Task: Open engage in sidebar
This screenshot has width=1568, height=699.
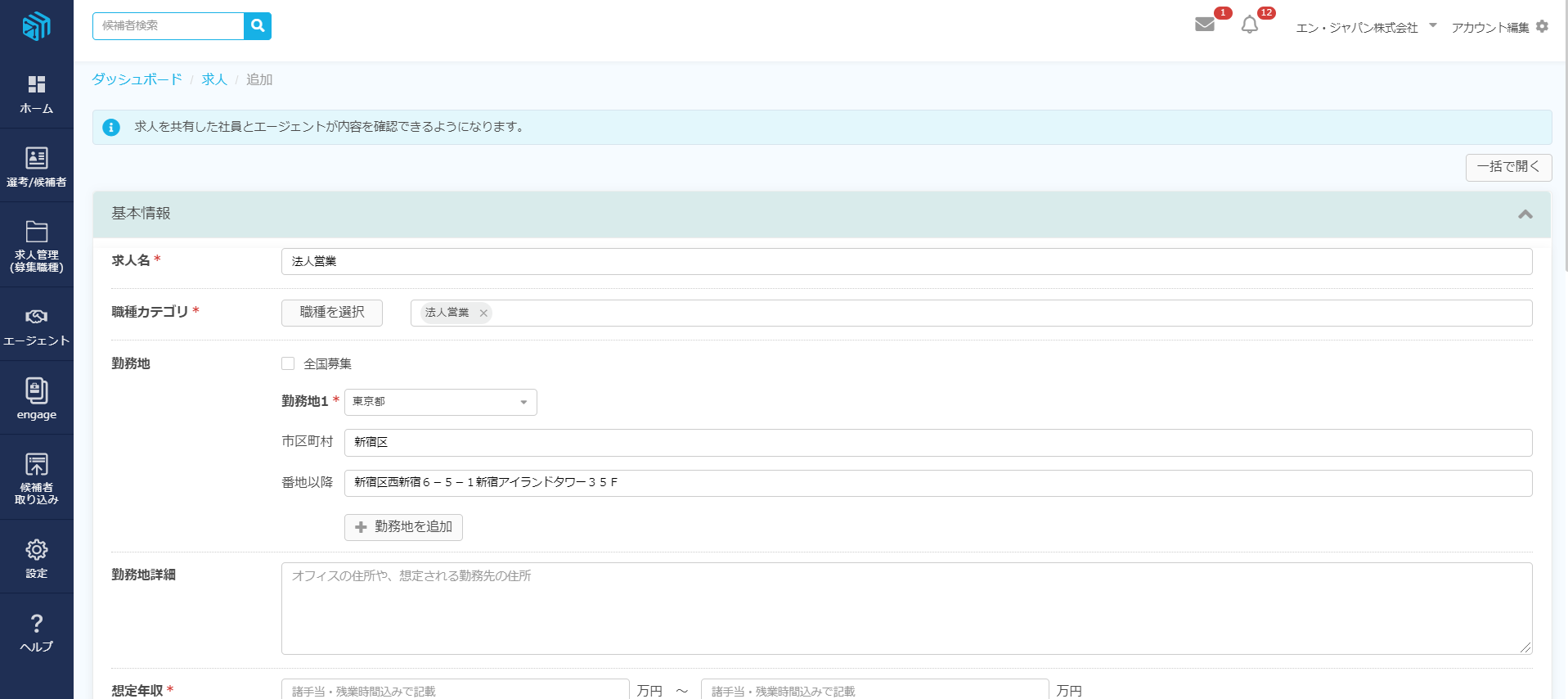Action: pyautogui.click(x=37, y=399)
